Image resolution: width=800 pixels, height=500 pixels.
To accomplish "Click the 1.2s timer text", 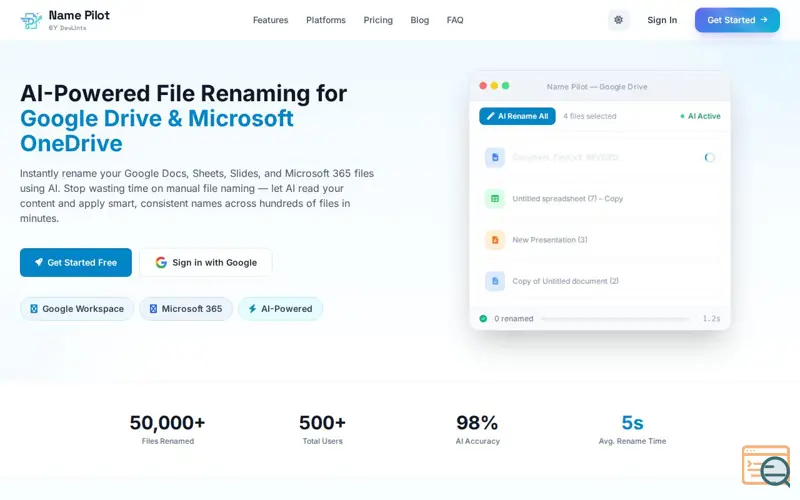I will 711,318.
